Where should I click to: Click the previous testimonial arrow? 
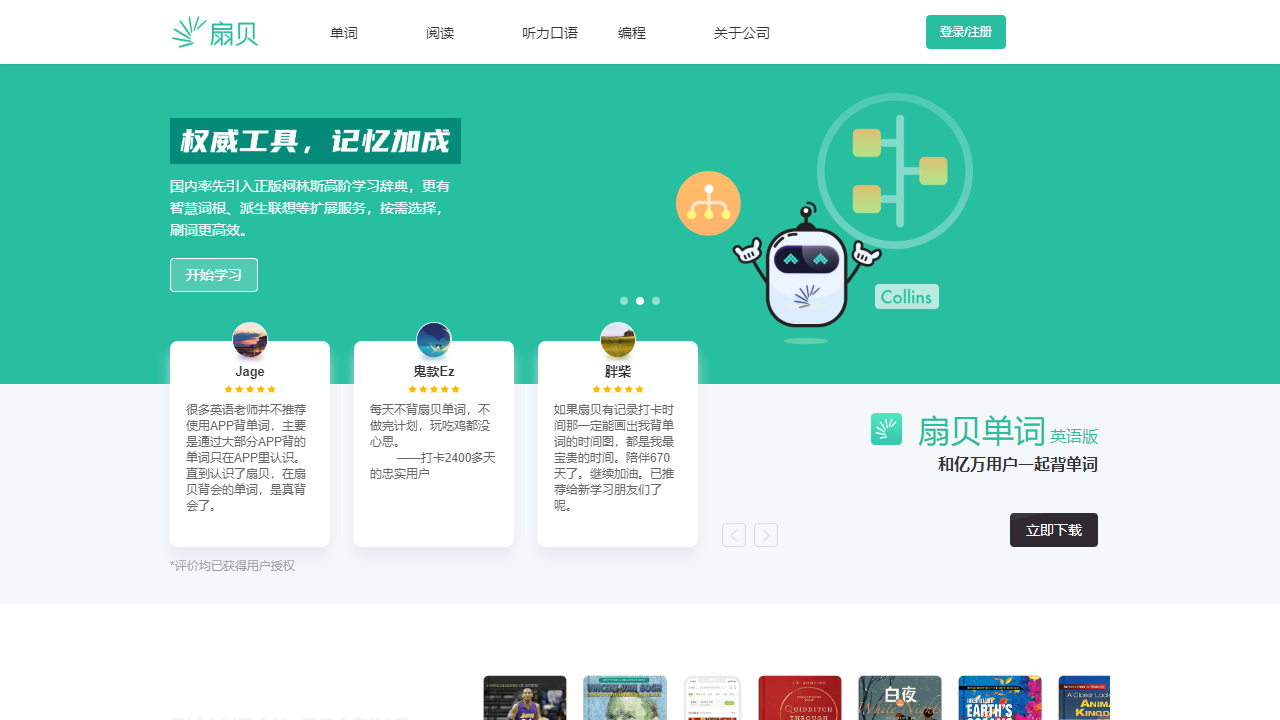[x=734, y=535]
